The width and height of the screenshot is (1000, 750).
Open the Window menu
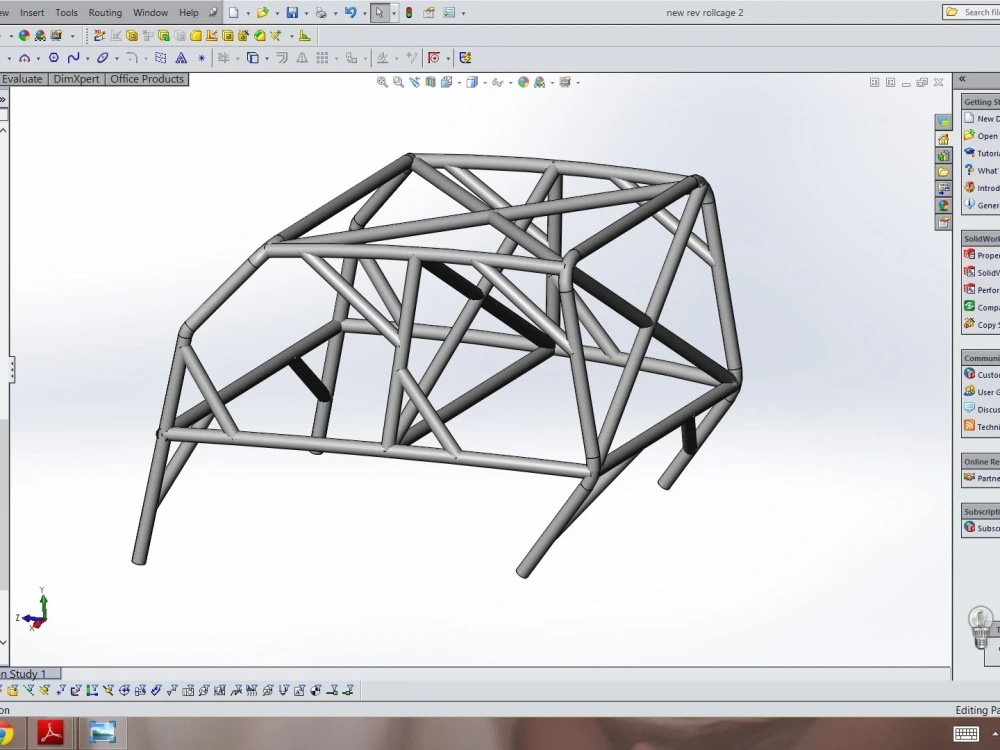151,12
